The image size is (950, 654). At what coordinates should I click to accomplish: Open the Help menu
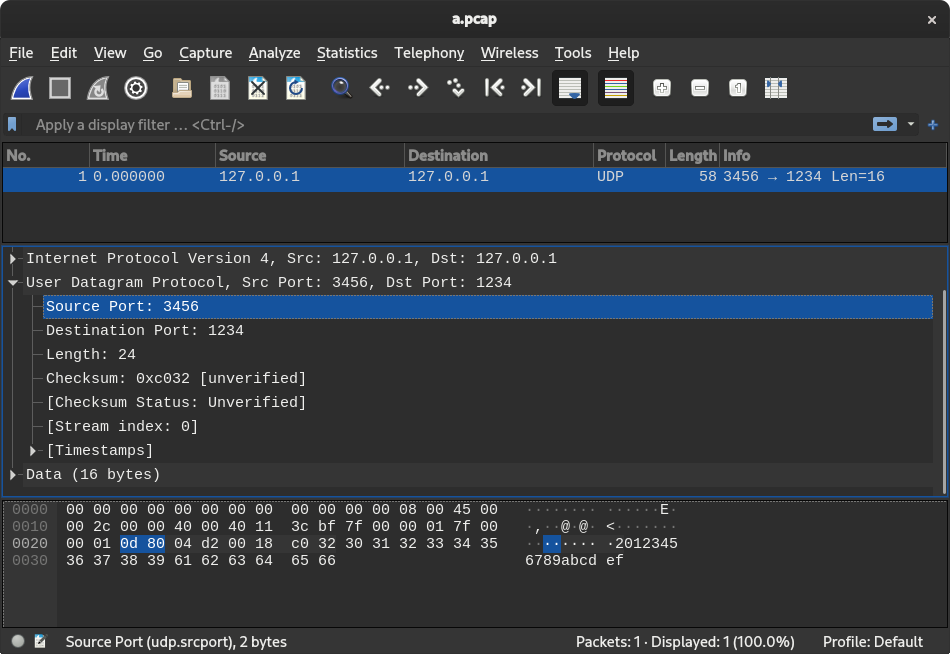[623, 53]
